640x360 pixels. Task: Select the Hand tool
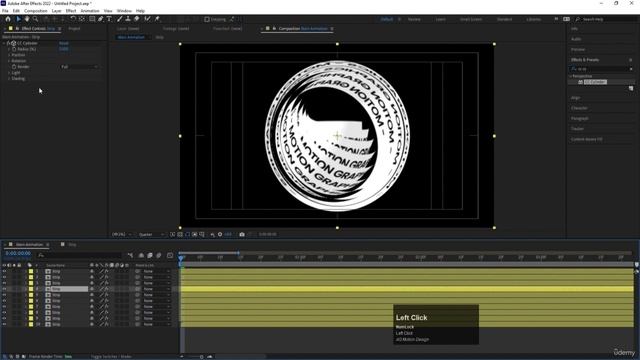point(27,19)
